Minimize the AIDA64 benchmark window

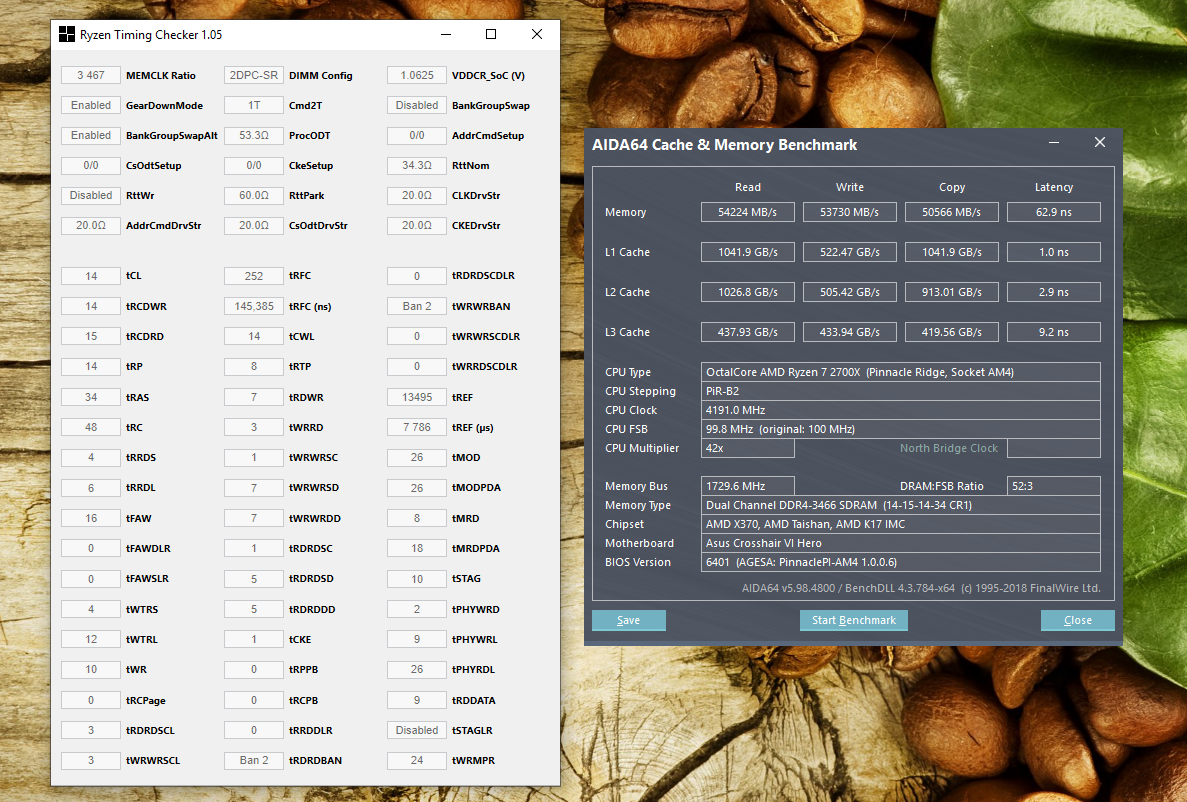point(1053,142)
